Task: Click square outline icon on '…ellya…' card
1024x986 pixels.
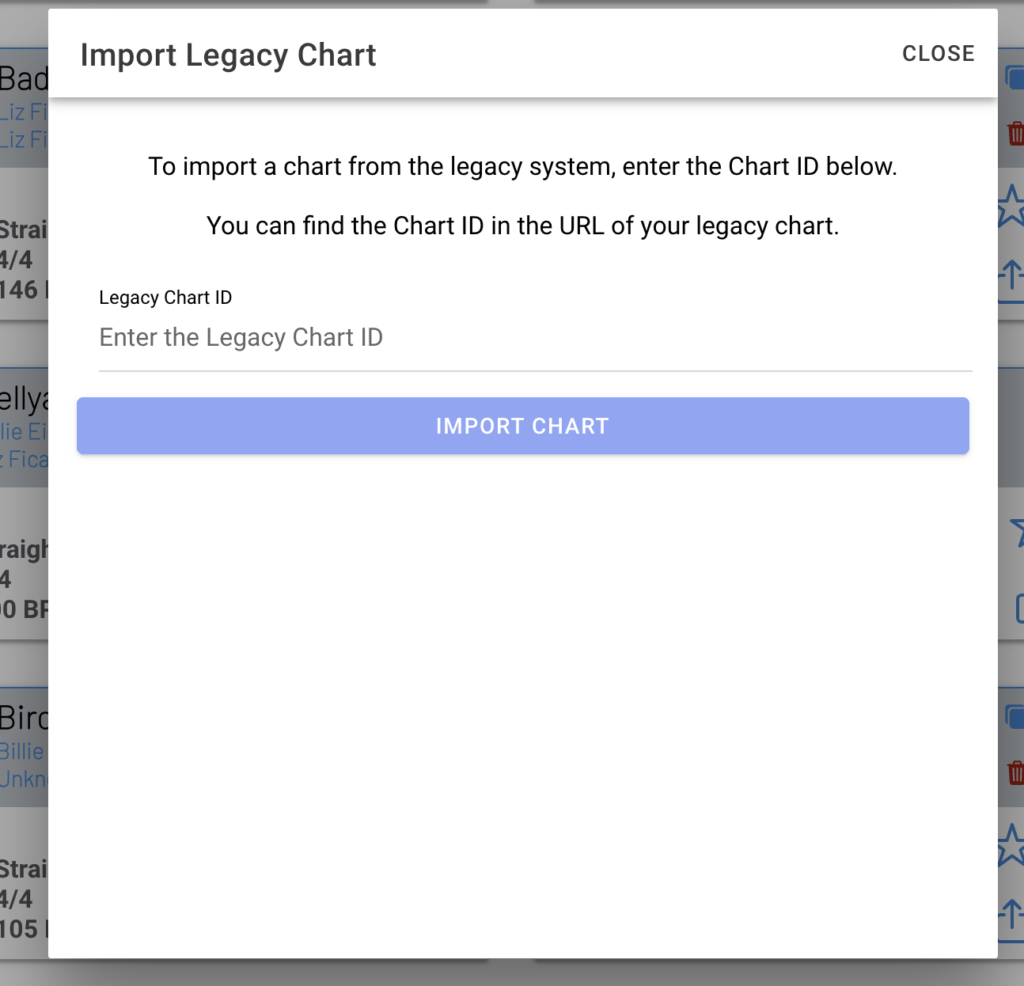Action: [1019, 607]
